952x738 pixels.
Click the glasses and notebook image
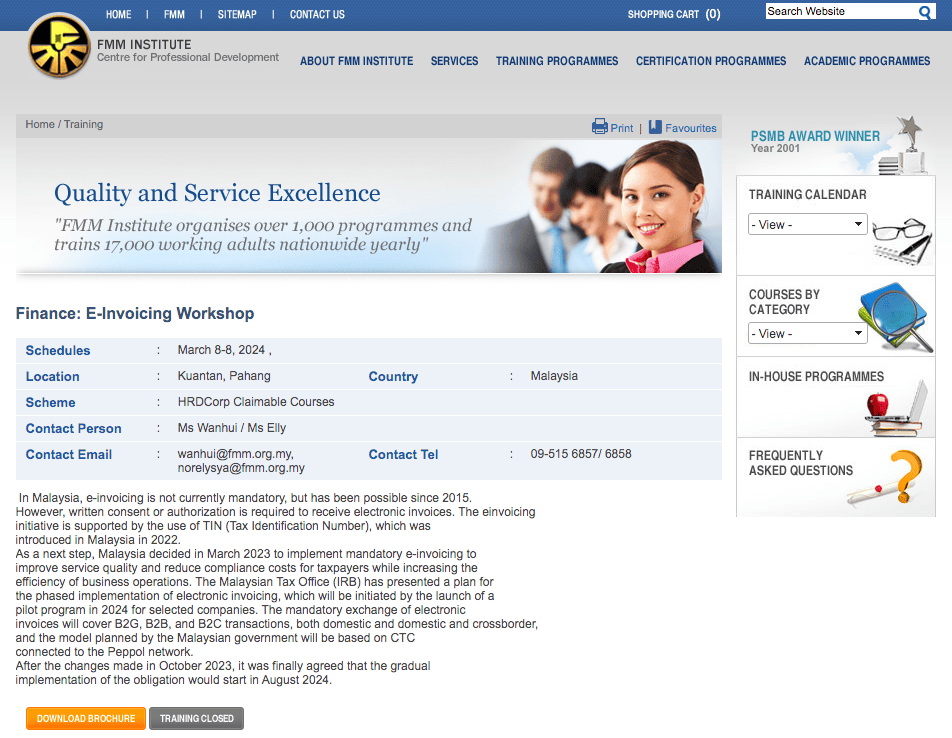[x=902, y=241]
